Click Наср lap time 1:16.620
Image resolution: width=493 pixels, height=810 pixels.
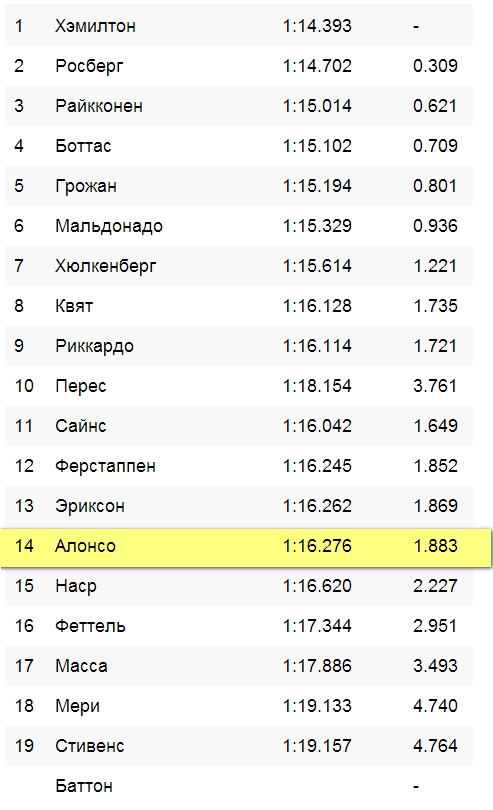317,586
